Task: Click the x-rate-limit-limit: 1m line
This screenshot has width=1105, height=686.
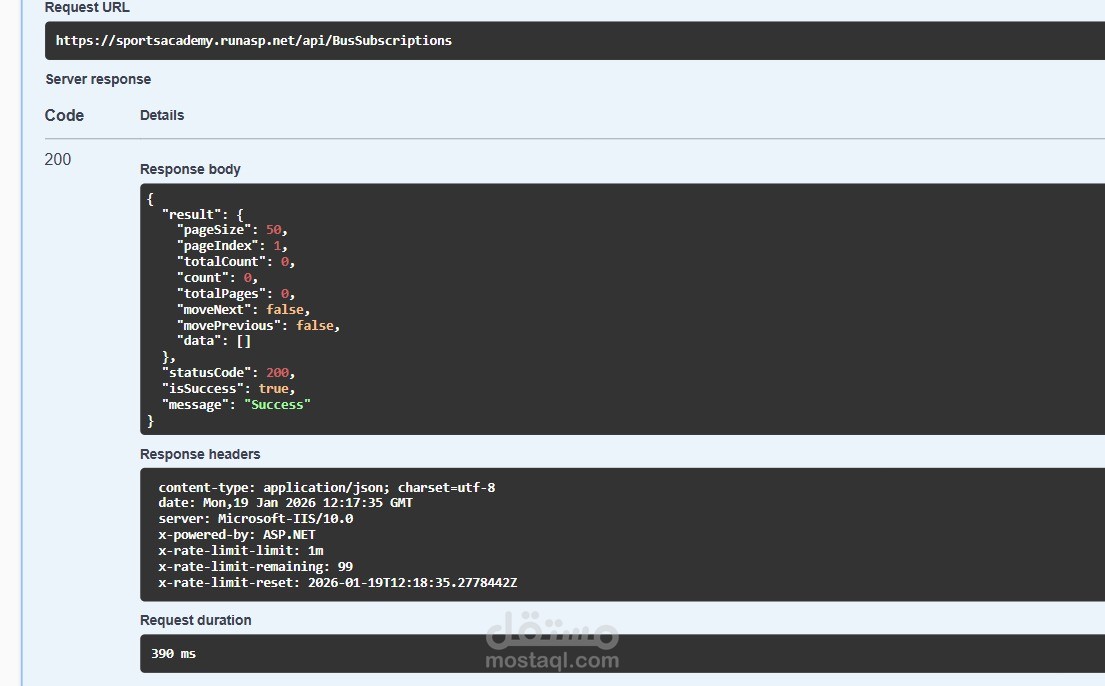Action: pyautogui.click(x=241, y=551)
